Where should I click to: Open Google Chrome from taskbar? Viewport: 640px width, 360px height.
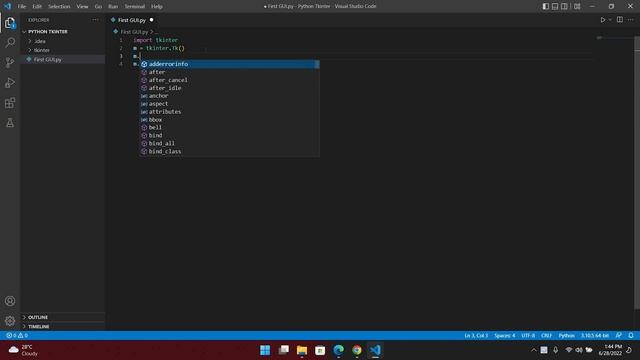pyautogui.click(x=357, y=350)
